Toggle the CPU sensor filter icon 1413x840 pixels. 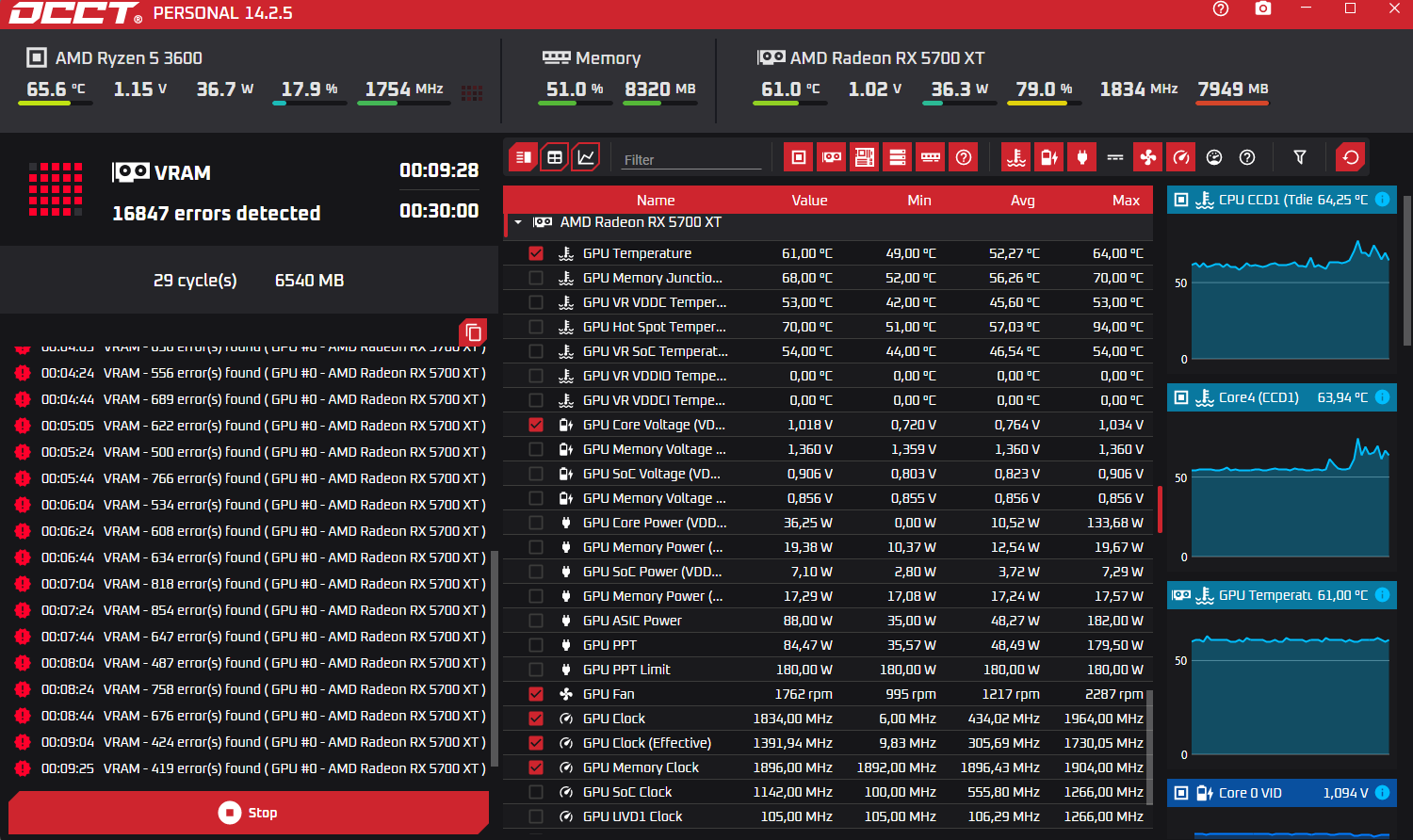point(798,157)
